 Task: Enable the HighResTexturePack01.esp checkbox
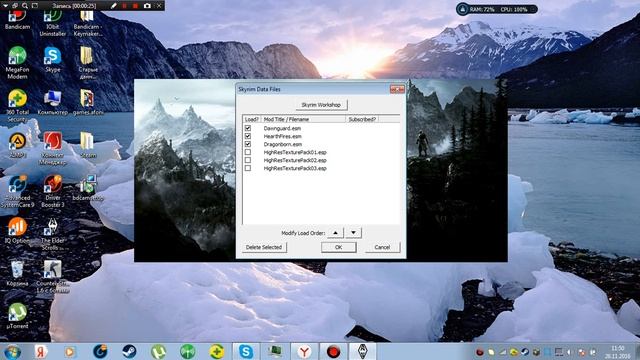[x=248, y=152]
